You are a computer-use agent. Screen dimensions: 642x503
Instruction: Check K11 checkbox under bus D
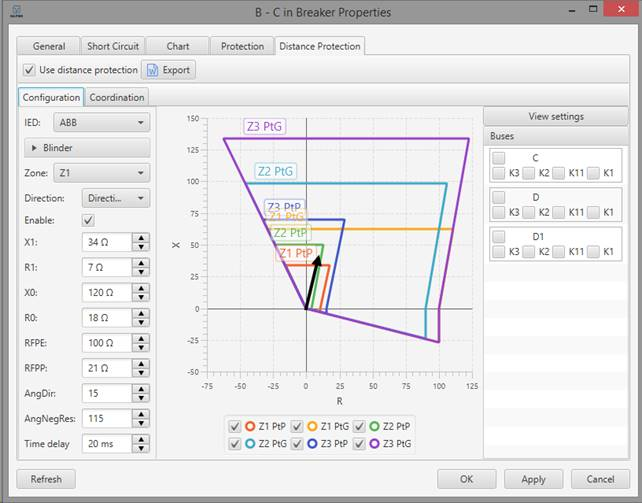[x=558, y=212]
